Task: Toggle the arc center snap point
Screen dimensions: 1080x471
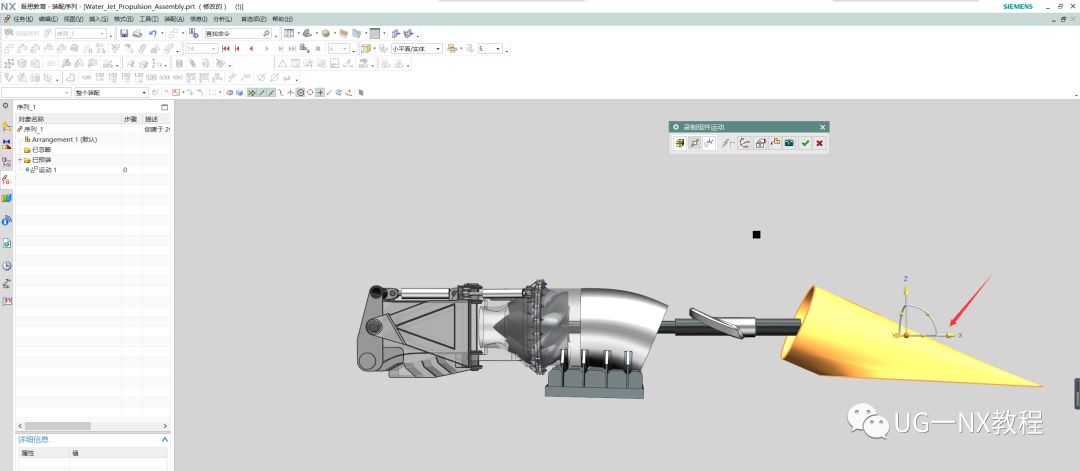Action: click(x=300, y=92)
